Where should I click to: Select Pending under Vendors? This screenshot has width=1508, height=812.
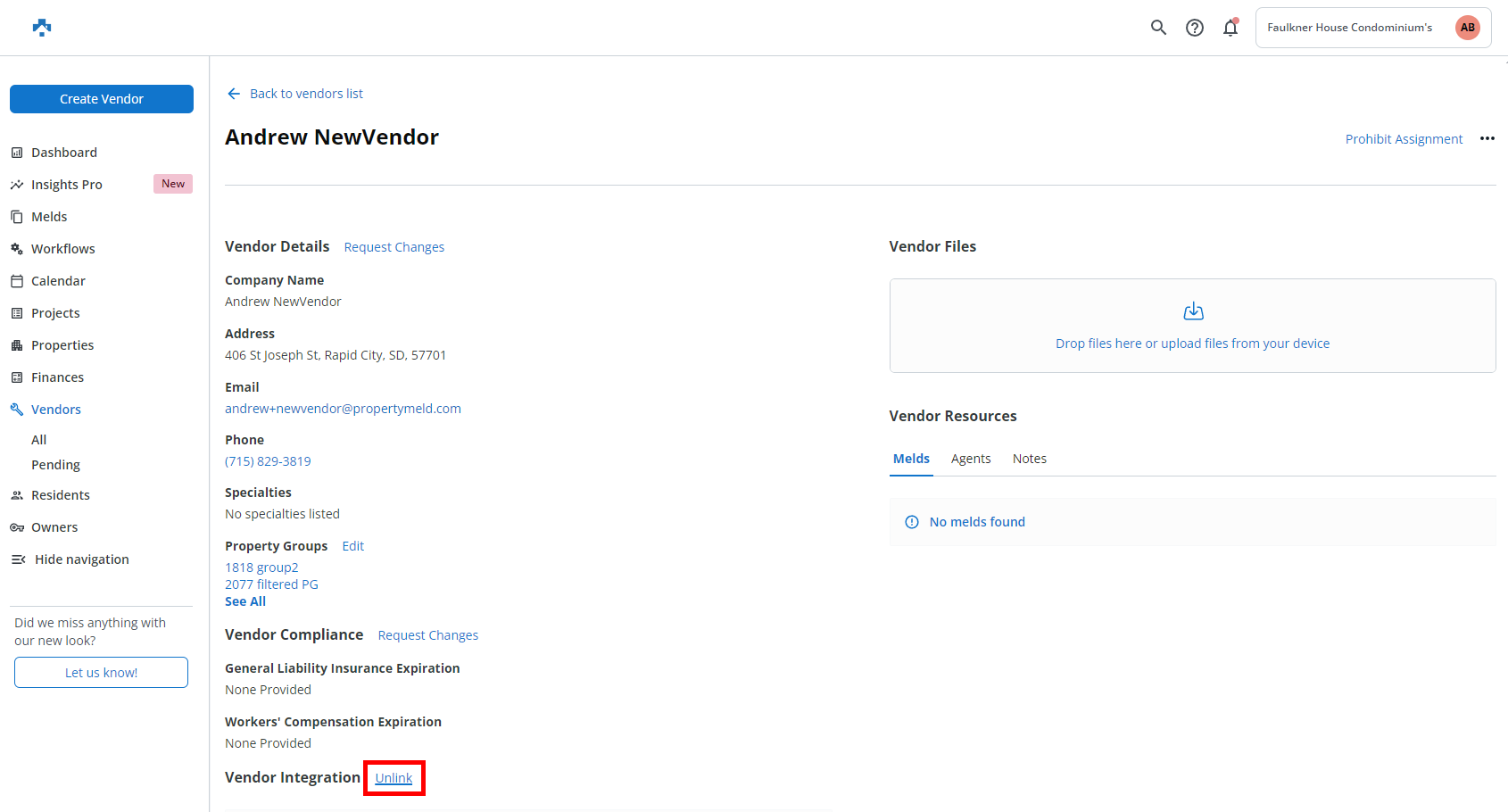click(x=55, y=465)
